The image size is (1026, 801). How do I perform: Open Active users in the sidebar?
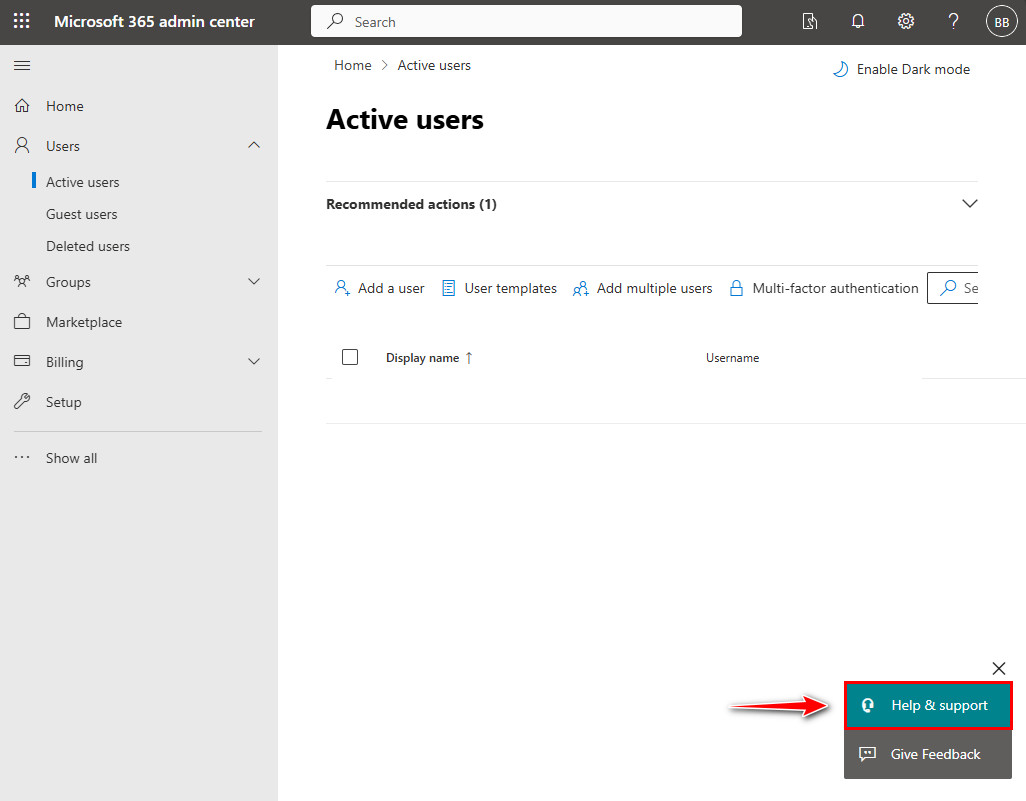pyautogui.click(x=82, y=182)
